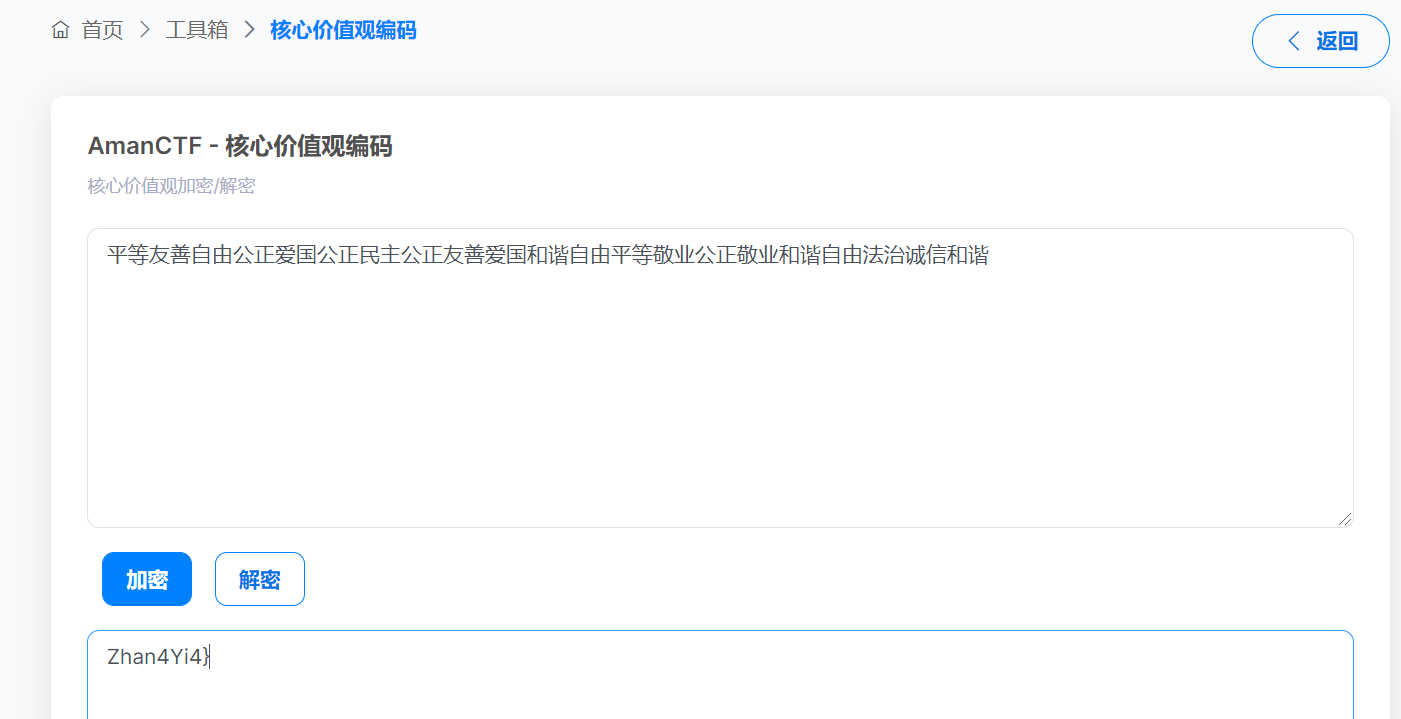Click the 核心价值观加密/解密 subtitle text
This screenshot has width=1401, height=719.
coord(171,186)
